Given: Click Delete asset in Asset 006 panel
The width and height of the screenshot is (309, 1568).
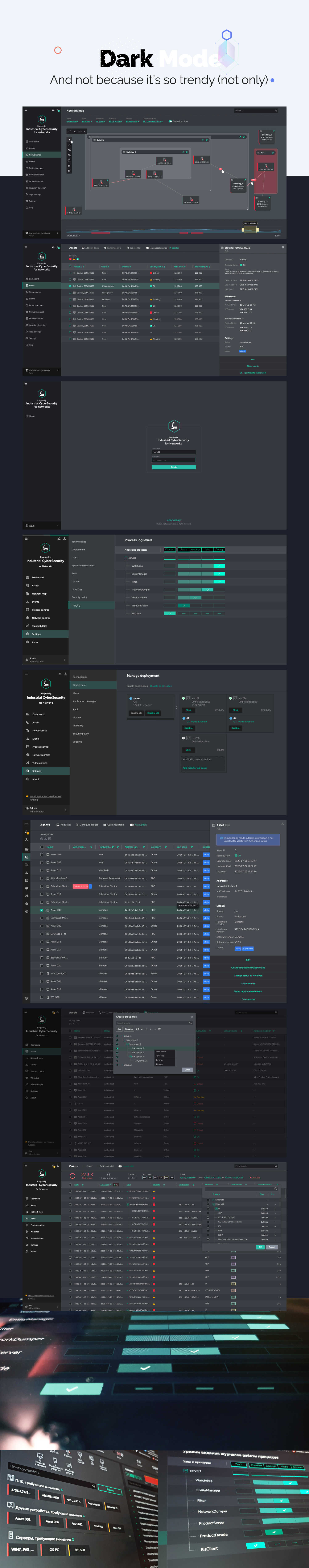Looking at the screenshot, I should point(248,1000).
